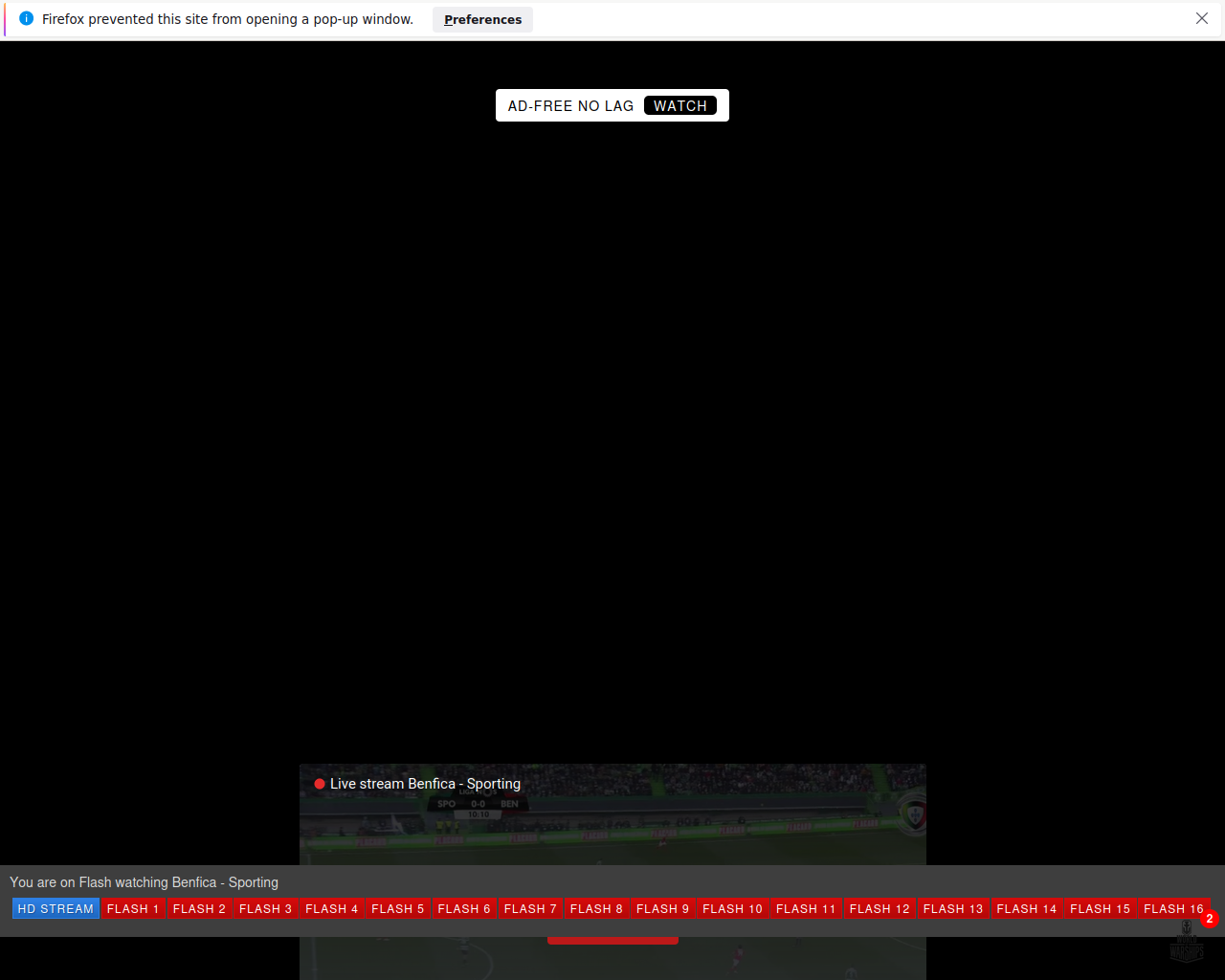Switch to FLASH 8 stream
The height and width of the screenshot is (980, 1225).
coord(596,908)
